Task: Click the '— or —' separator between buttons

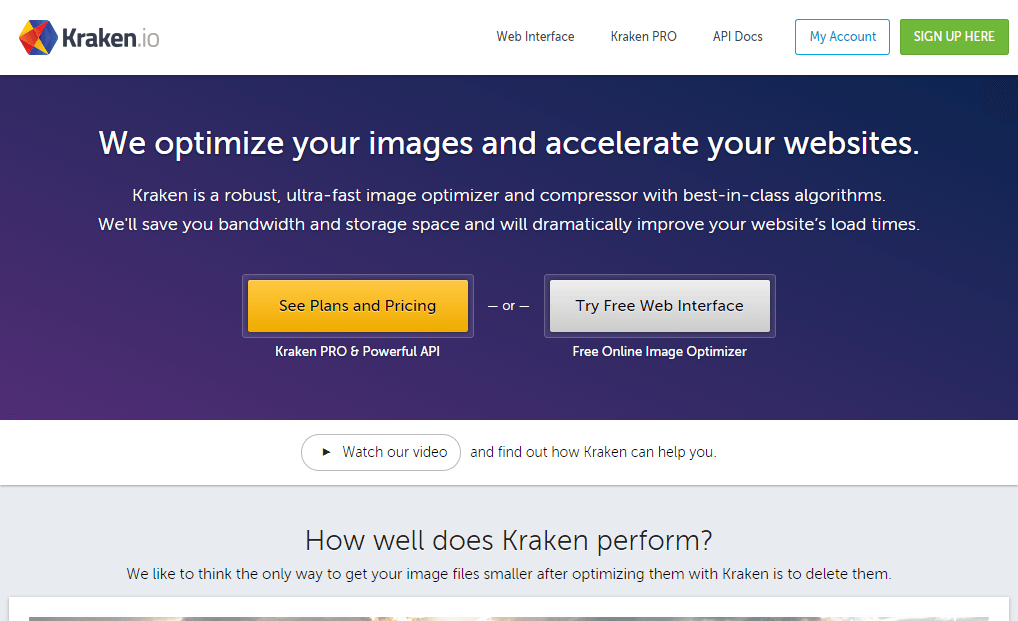Action: pos(508,306)
